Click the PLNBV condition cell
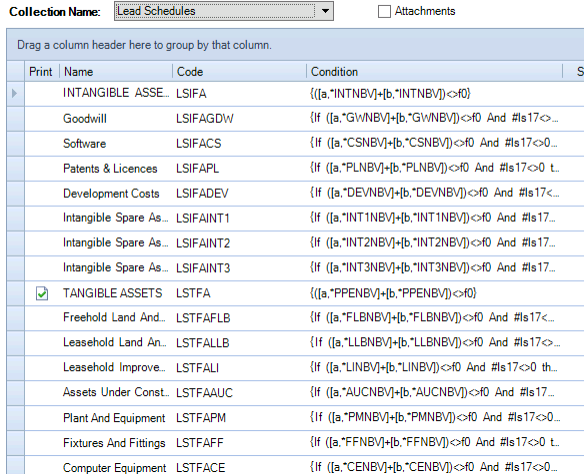The image size is (584, 474). [434, 168]
